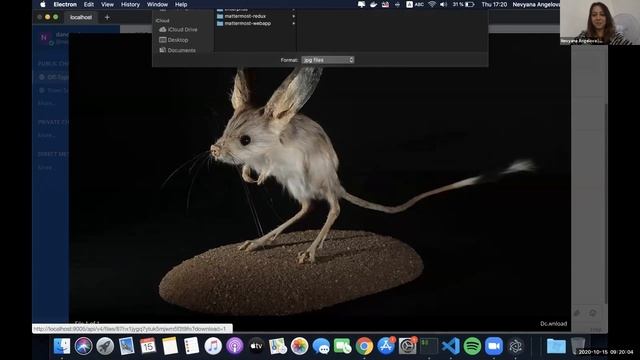Open mattermost-webapp folder in file dialog
640x360 pixels.
pyautogui.click(x=244, y=23)
